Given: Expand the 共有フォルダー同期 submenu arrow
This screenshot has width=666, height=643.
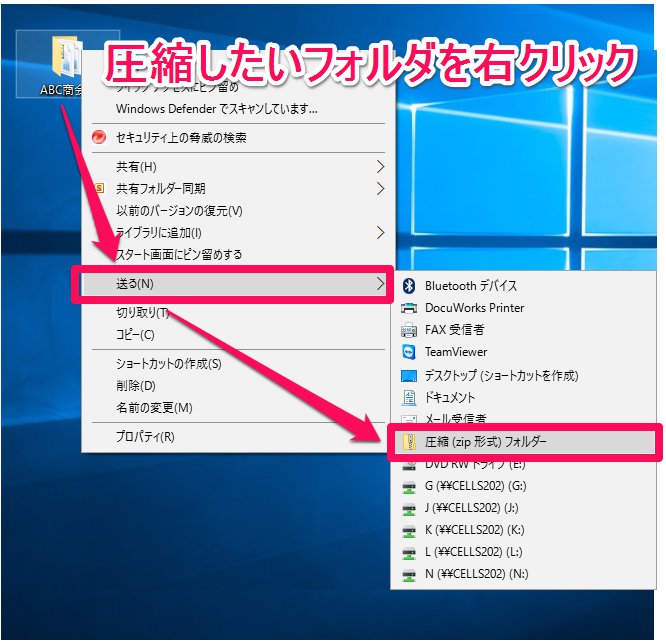Looking at the screenshot, I should click(x=380, y=188).
